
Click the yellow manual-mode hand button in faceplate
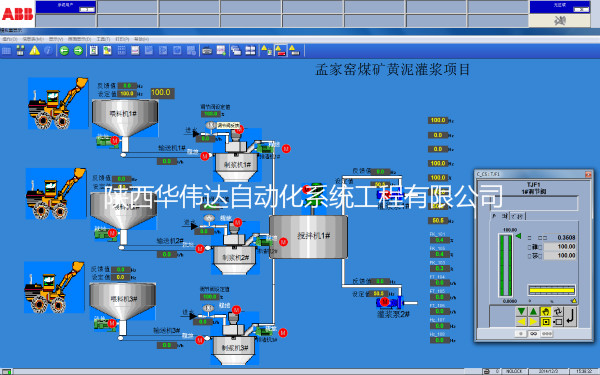click(x=545, y=311)
